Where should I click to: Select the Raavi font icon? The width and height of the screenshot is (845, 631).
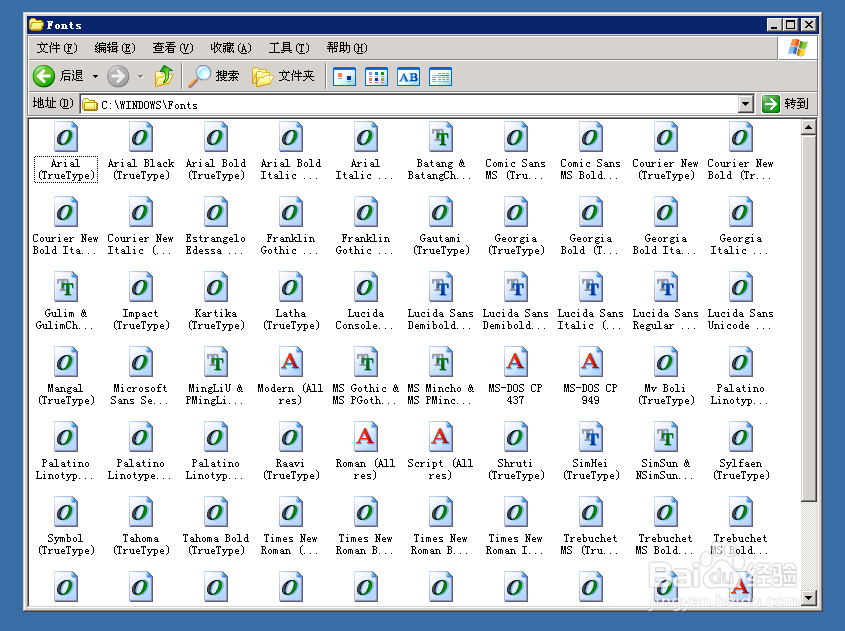click(290, 437)
